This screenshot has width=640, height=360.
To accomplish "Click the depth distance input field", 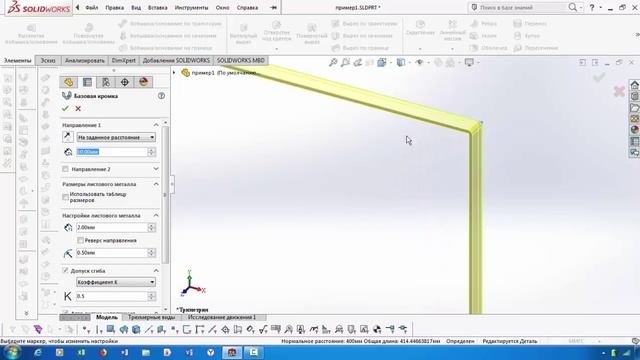I will [x=112, y=152].
